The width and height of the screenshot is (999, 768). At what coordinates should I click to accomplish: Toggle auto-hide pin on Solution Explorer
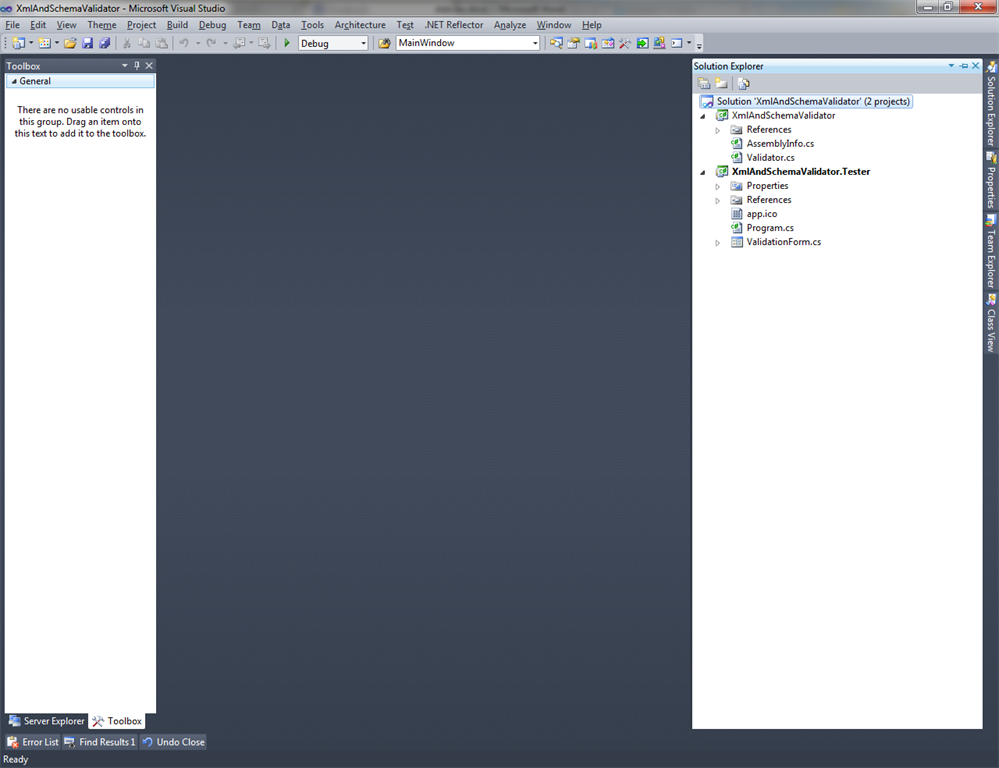point(963,66)
